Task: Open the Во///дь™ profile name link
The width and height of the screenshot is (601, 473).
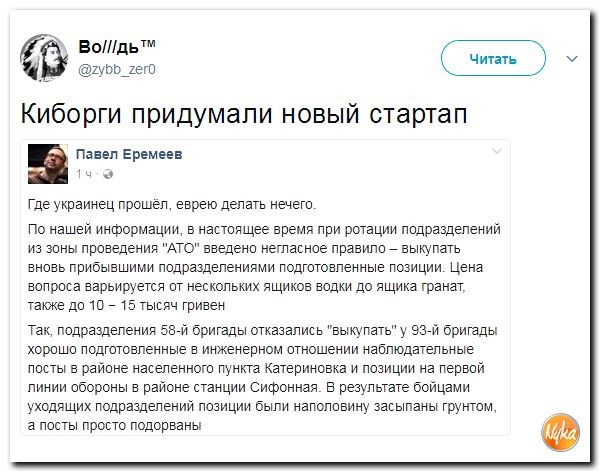Action: (118, 46)
